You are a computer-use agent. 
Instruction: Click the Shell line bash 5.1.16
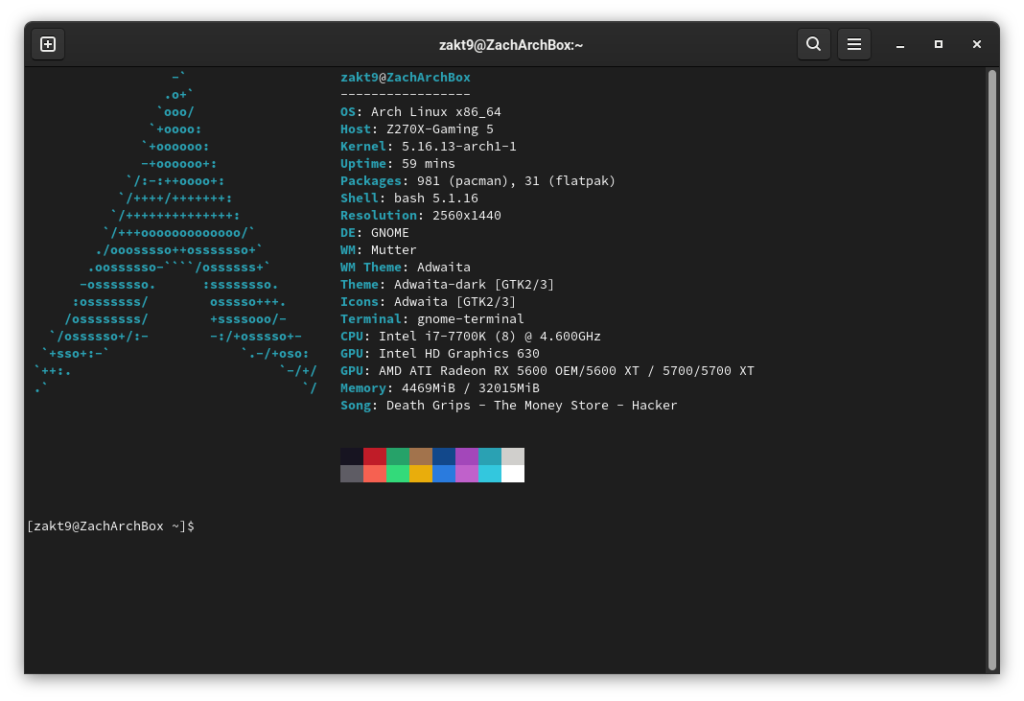(x=409, y=198)
